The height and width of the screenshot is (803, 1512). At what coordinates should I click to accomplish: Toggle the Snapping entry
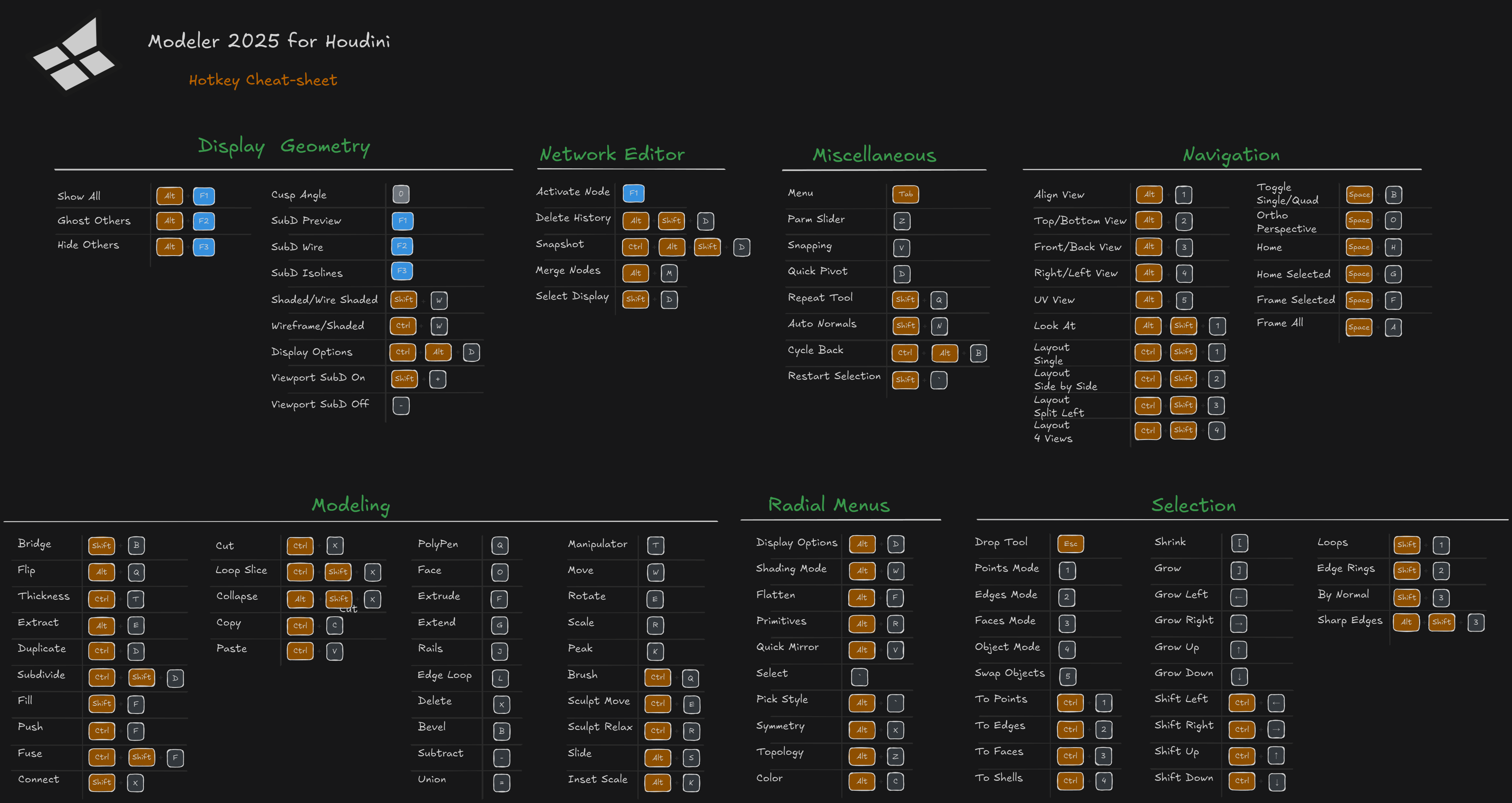(810, 245)
